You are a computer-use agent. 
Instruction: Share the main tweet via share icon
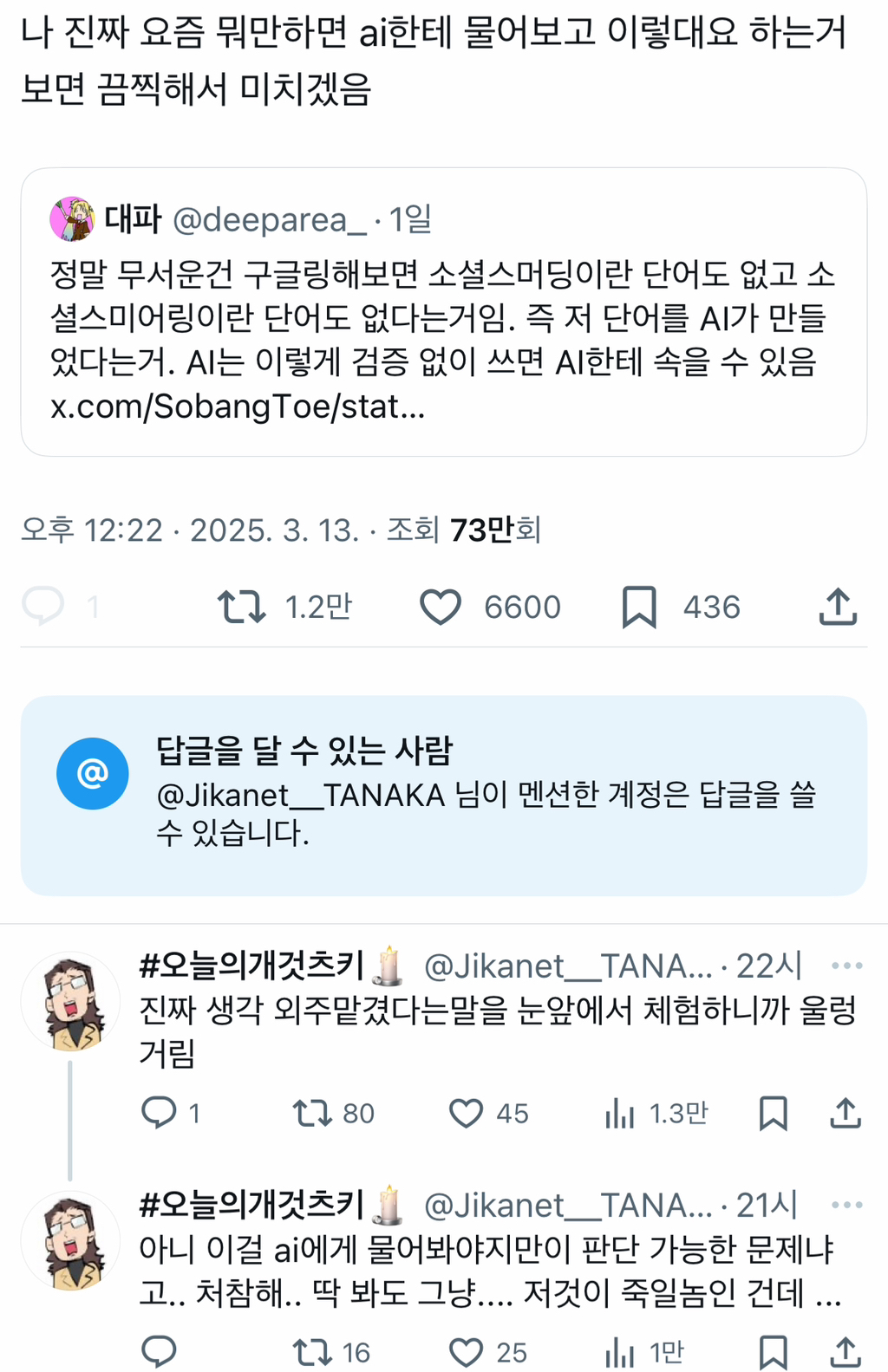(x=838, y=607)
